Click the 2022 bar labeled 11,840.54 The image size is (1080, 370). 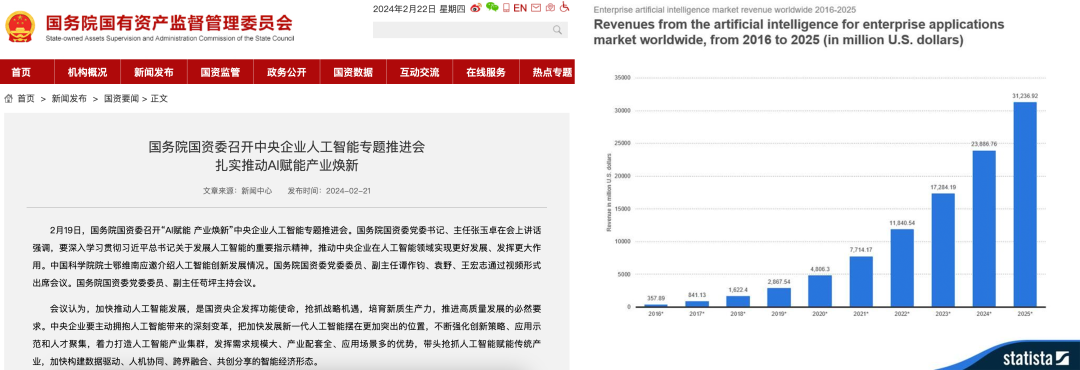coord(902,268)
